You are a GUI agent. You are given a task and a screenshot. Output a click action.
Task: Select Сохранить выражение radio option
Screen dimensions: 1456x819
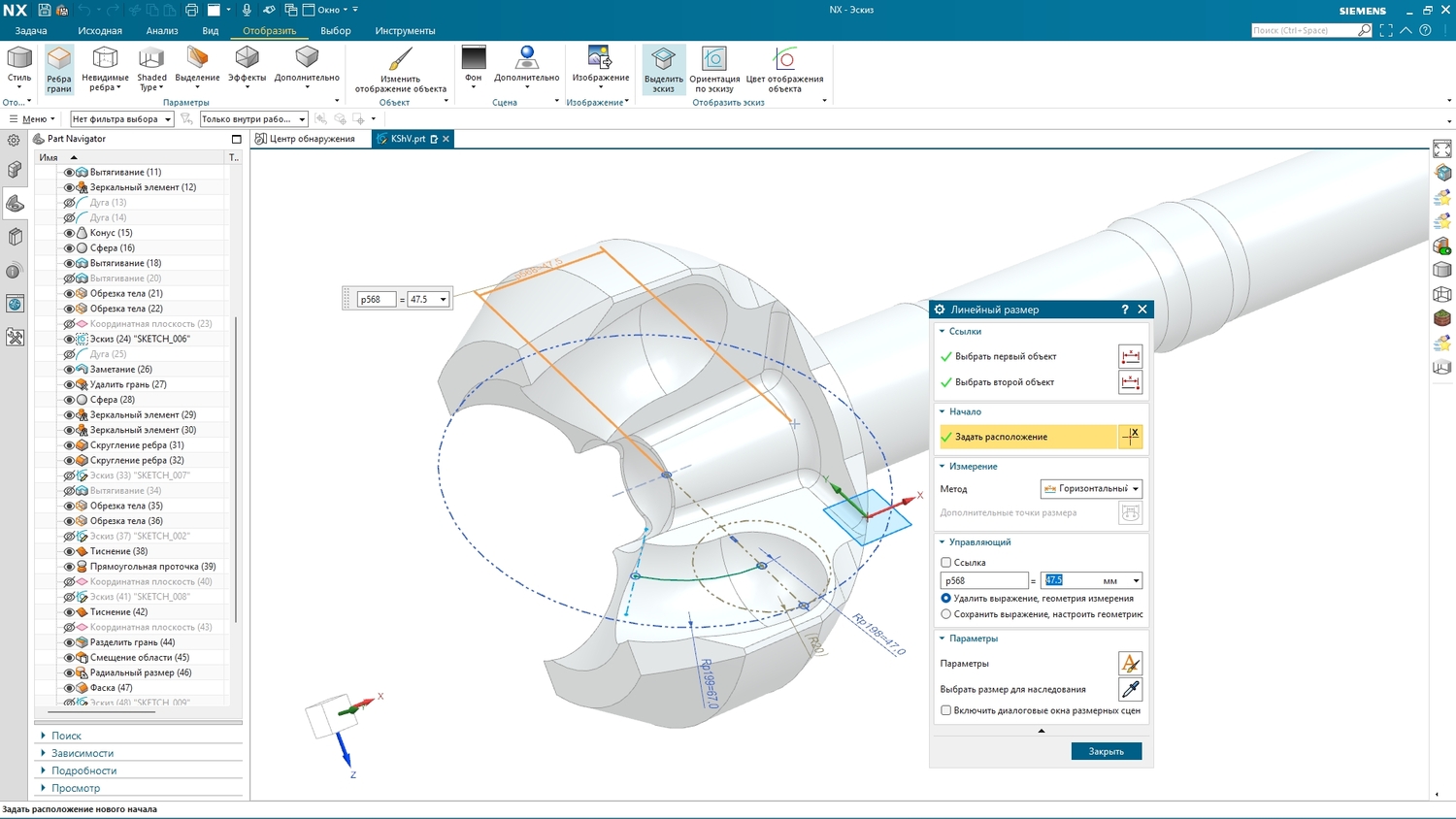coord(946,614)
